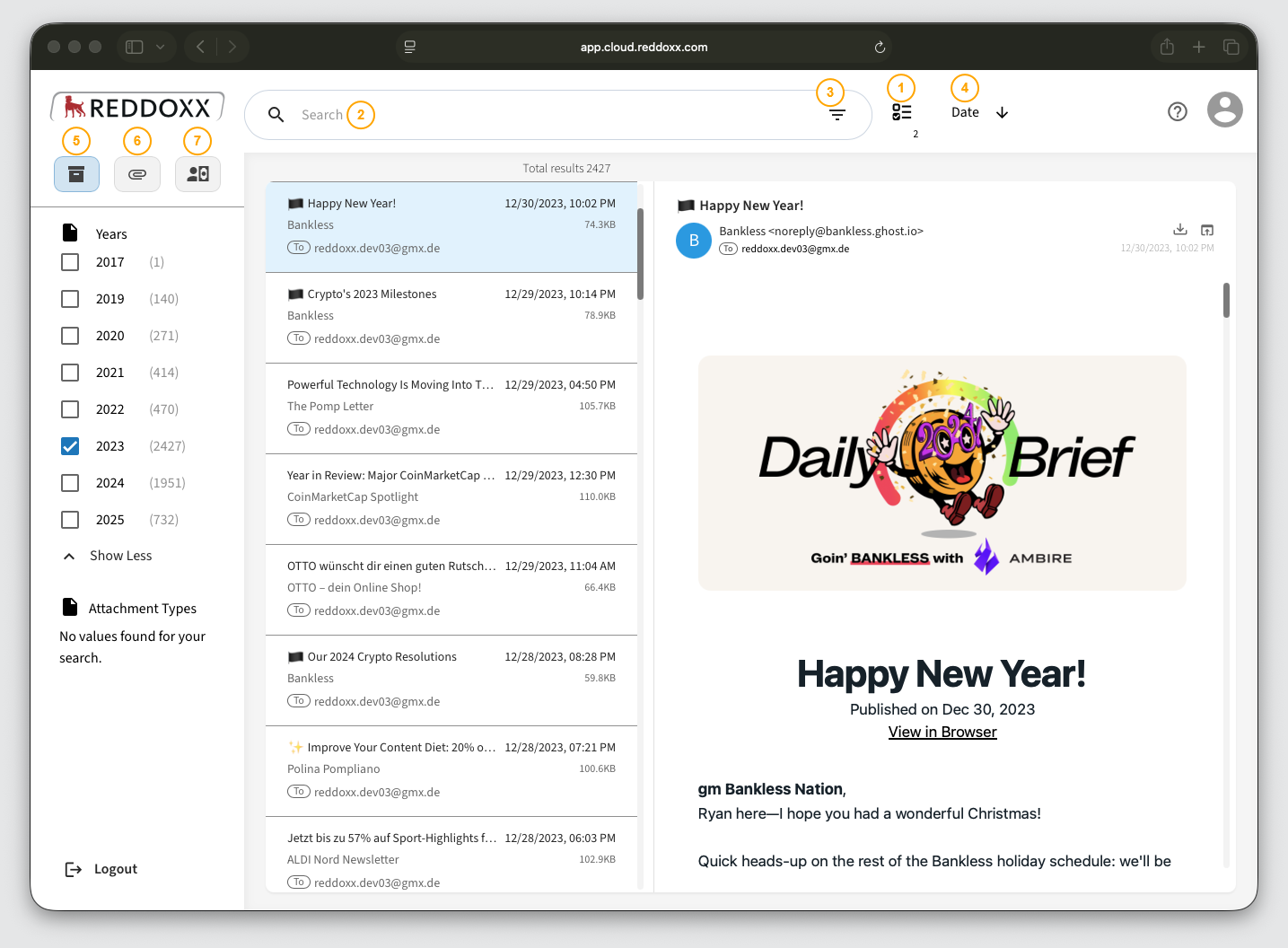Viewport: 1288px width, 948px height.
Task: Enable the 2024 year filter checkbox
Action: coord(70,483)
